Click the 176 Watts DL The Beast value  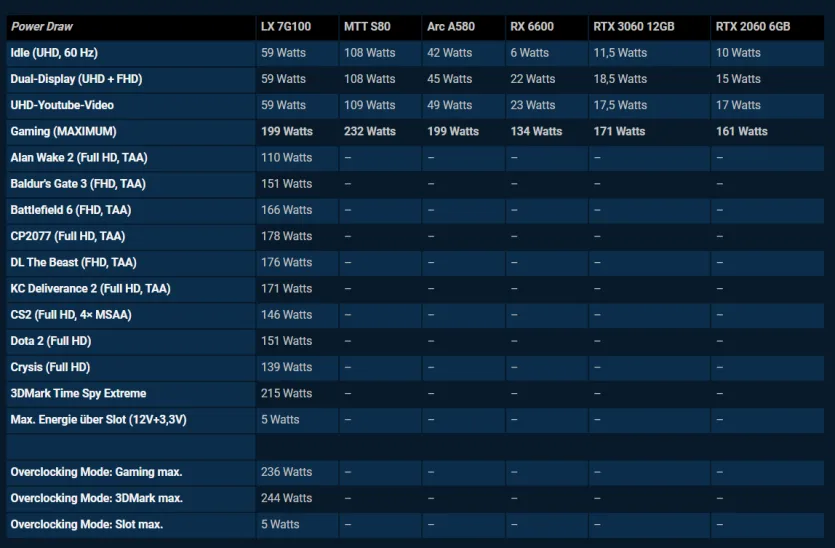(x=286, y=262)
